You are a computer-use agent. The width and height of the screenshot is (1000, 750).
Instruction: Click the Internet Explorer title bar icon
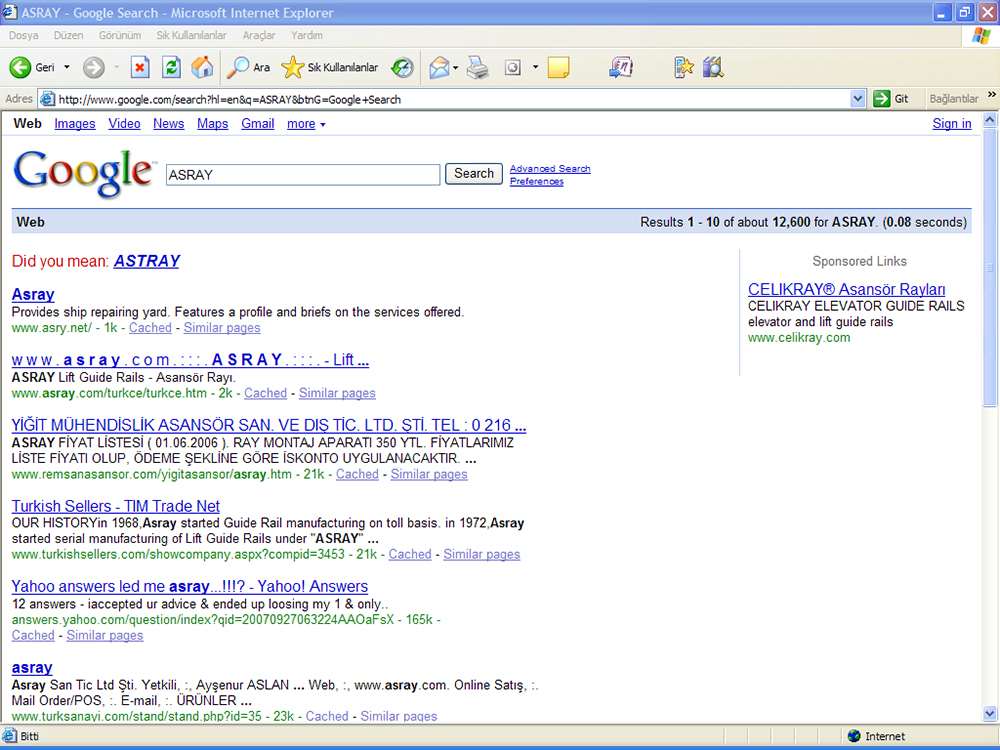point(9,12)
